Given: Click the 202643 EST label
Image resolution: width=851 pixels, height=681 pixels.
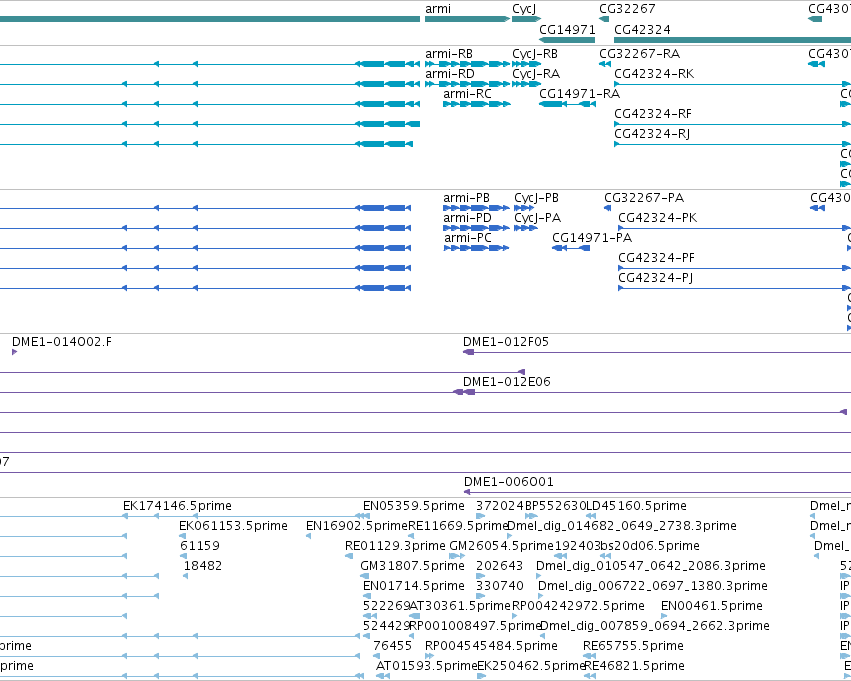Looking at the screenshot, I should [x=499, y=567].
